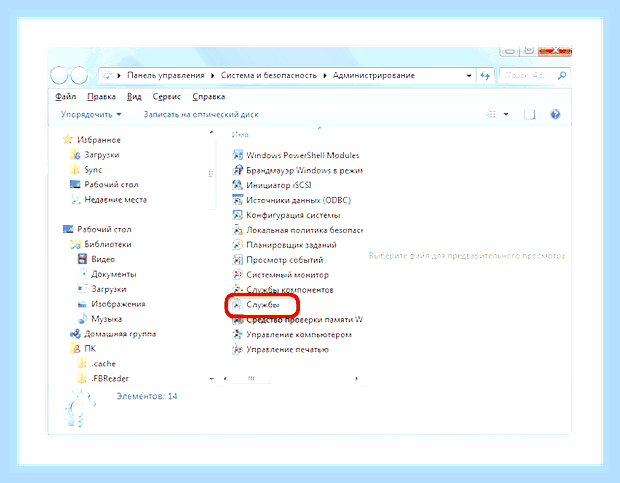
Task: Click the search magnifier icon
Action: 562,75
